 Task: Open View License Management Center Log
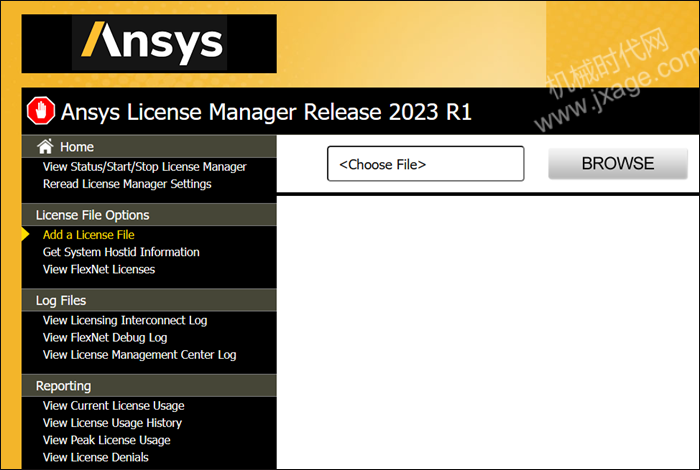pyautogui.click(x=140, y=355)
